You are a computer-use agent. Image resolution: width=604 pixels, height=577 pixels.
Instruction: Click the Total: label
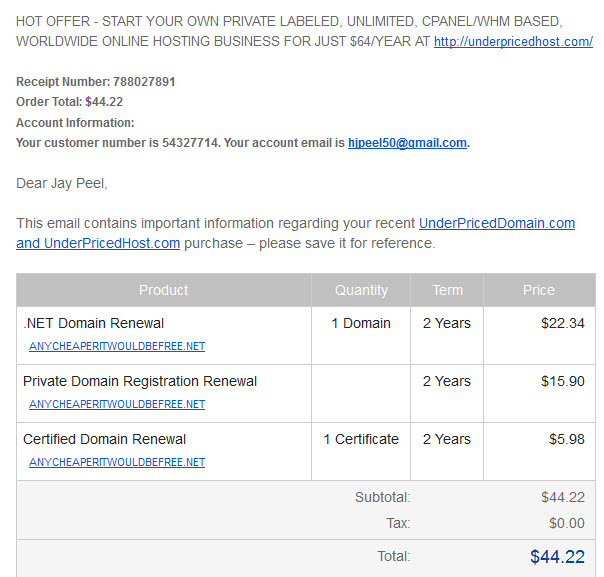pyautogui.click(x=394, y=556)
